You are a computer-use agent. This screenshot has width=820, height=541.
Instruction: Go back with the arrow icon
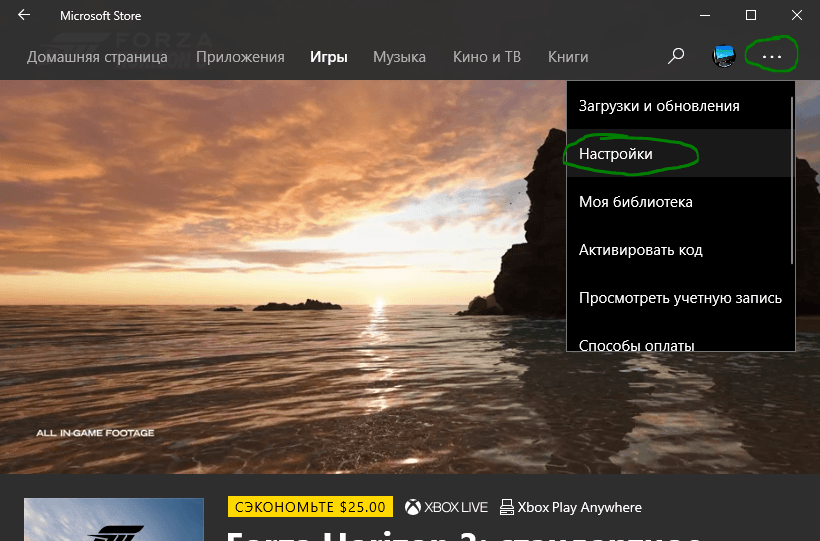pyautogui.click(x=24, y=15)
